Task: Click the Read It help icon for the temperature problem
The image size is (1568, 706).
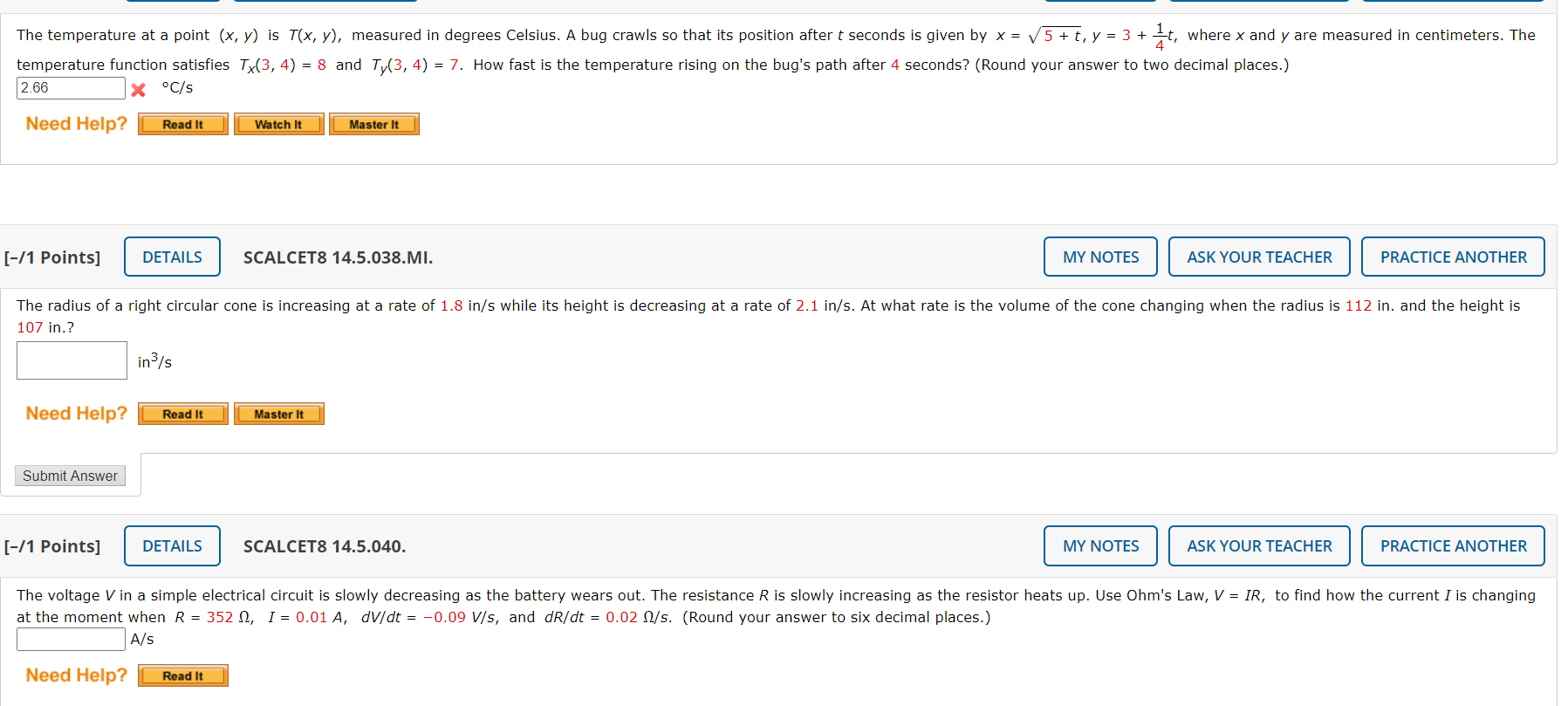Action: [182, 124]
